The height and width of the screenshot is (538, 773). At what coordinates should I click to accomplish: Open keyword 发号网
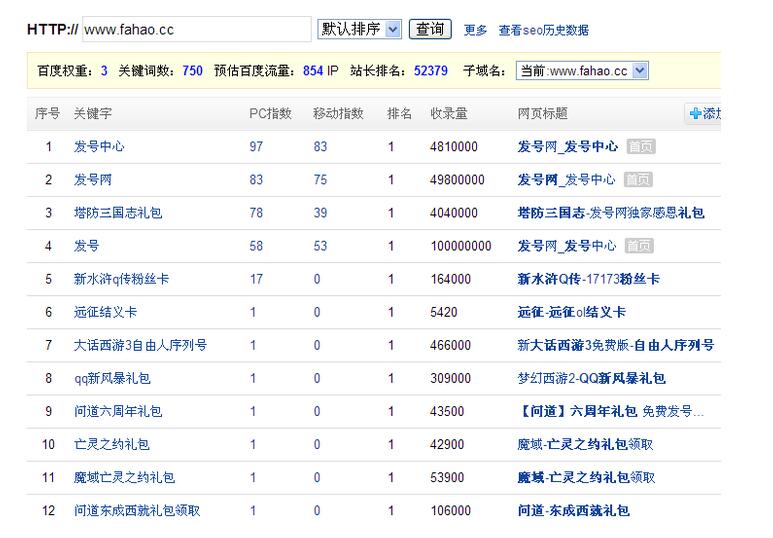92,179
